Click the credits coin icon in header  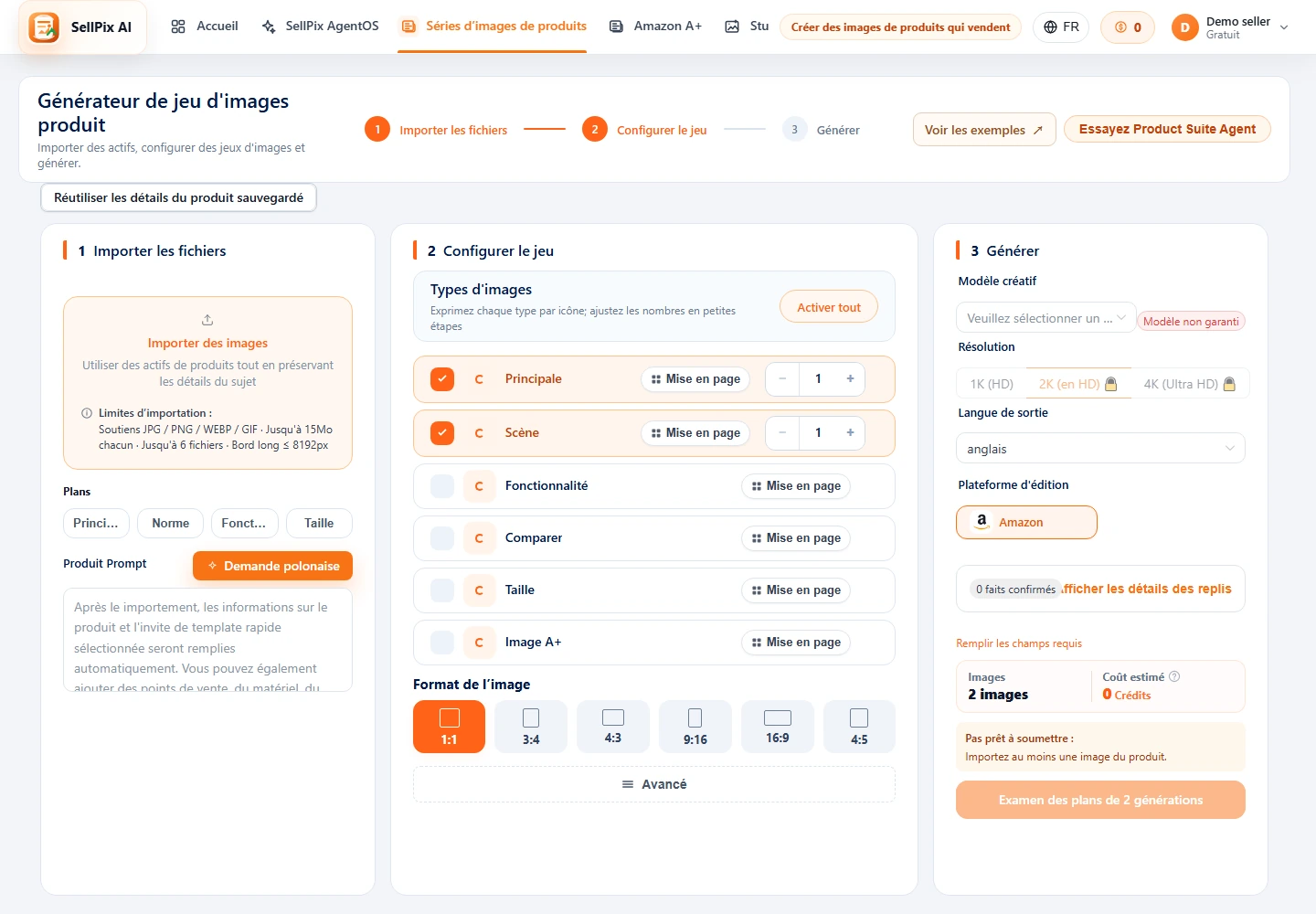click(x=1120, y=27)
